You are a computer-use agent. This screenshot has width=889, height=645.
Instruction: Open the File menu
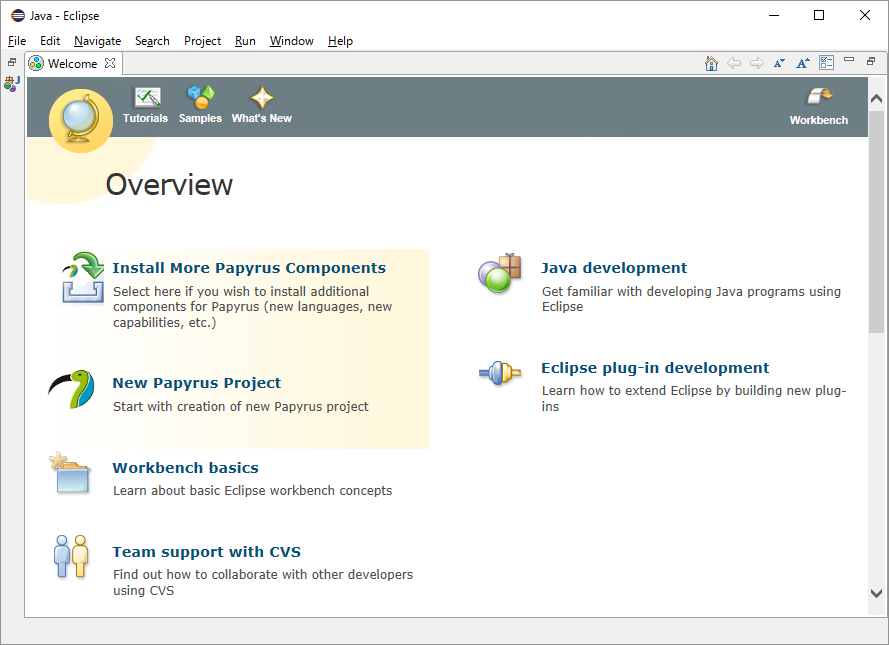tap(17, 41)
